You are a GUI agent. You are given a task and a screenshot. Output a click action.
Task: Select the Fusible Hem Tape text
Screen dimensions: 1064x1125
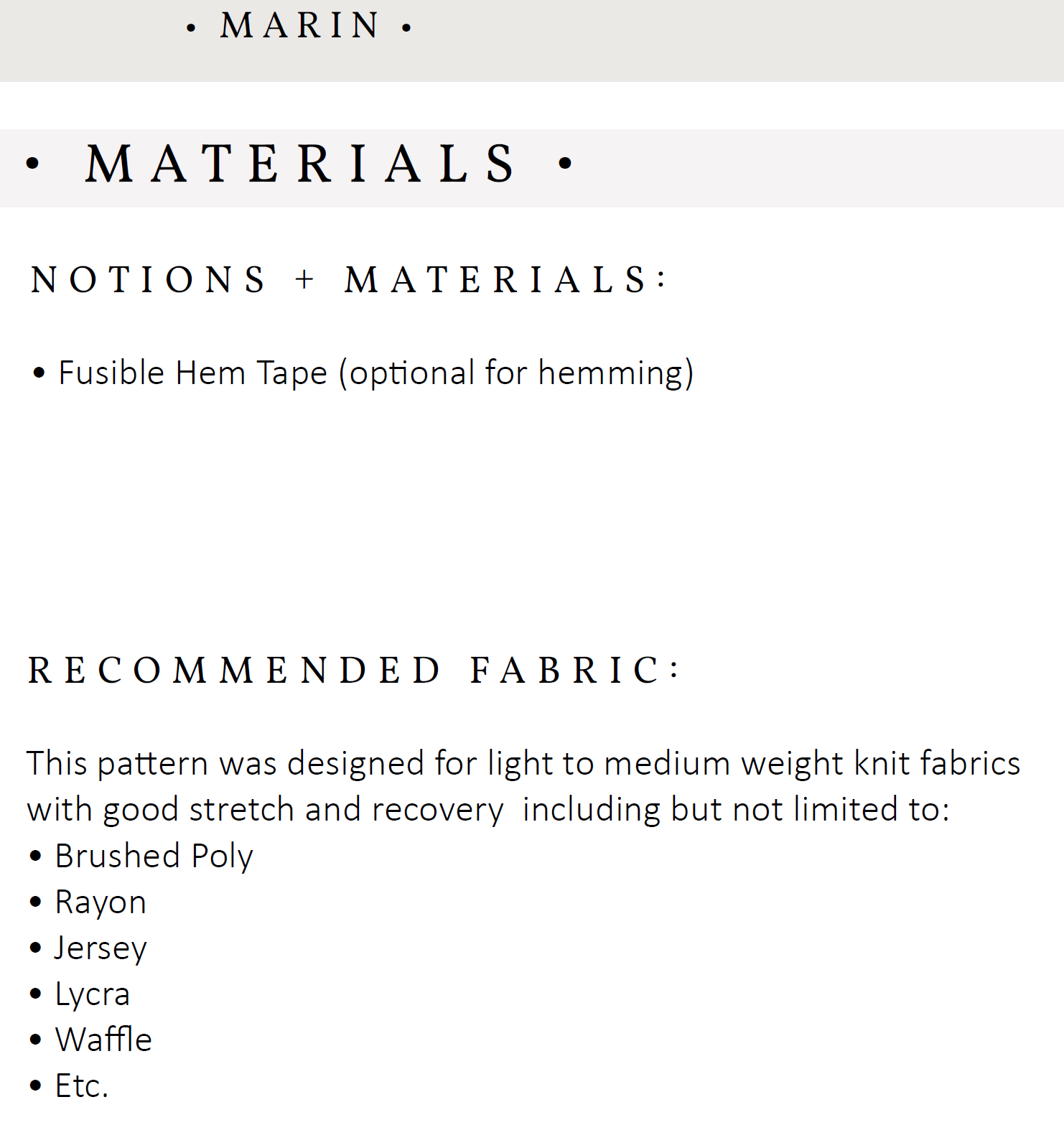click(192, 373)
